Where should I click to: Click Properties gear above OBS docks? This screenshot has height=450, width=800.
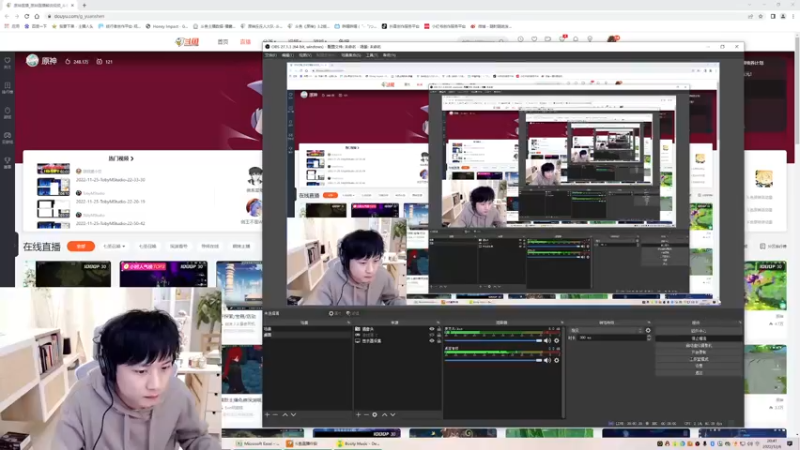click(x=335, y=313)
